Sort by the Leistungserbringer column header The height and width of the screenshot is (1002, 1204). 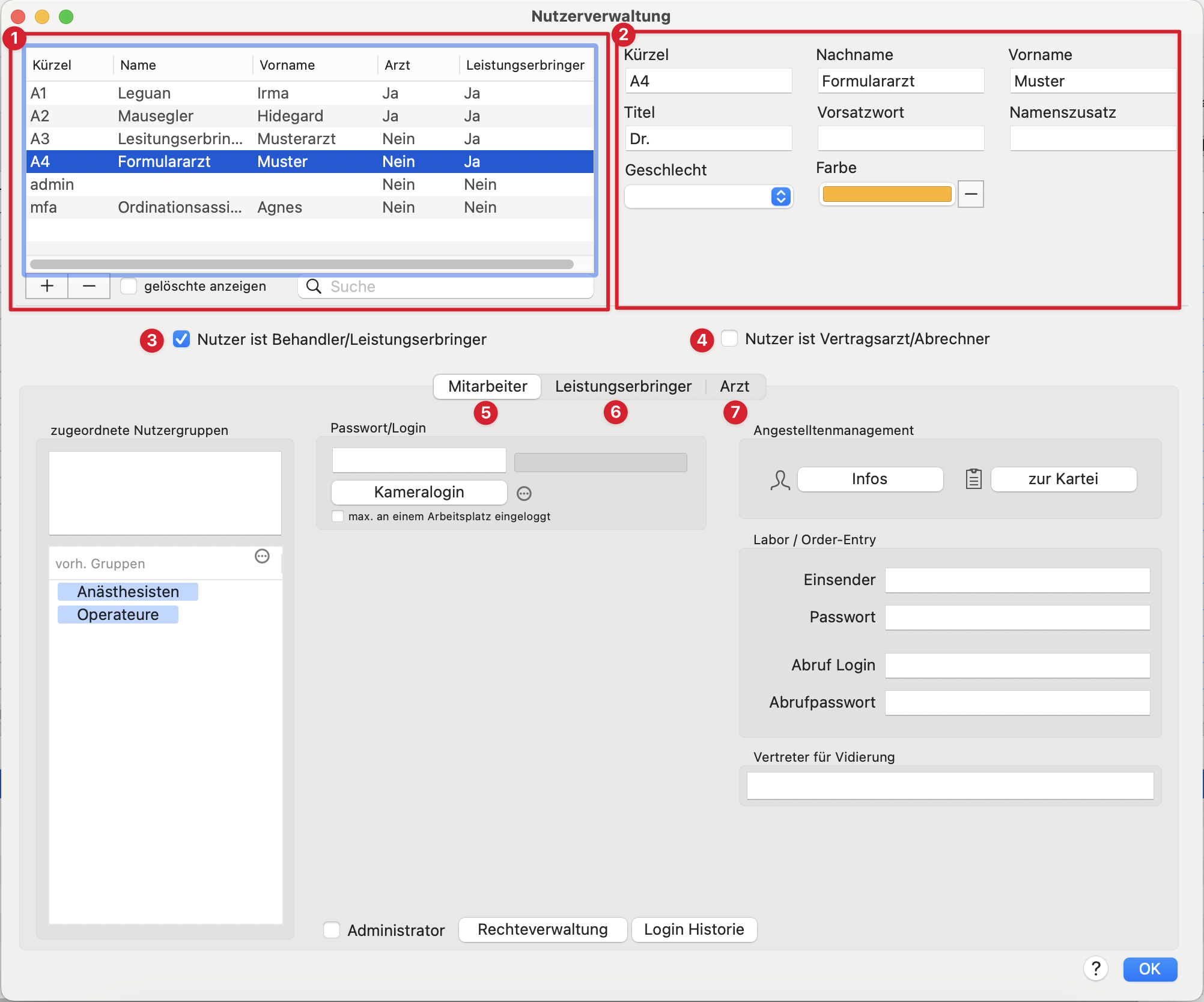pos(526,65)
